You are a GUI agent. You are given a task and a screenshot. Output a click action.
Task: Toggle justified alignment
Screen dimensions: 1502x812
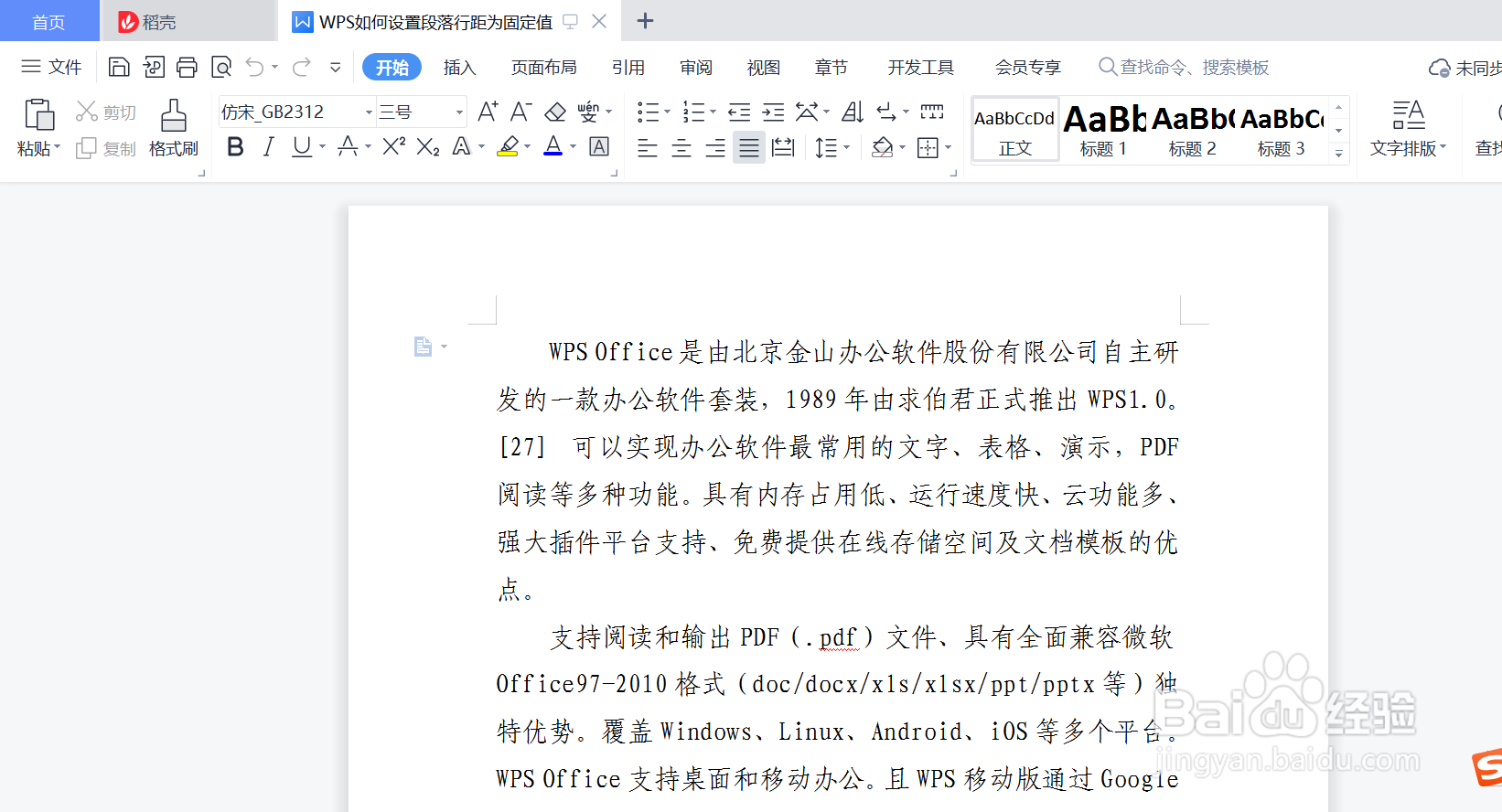pyautogui.click(x=749, y=147)
